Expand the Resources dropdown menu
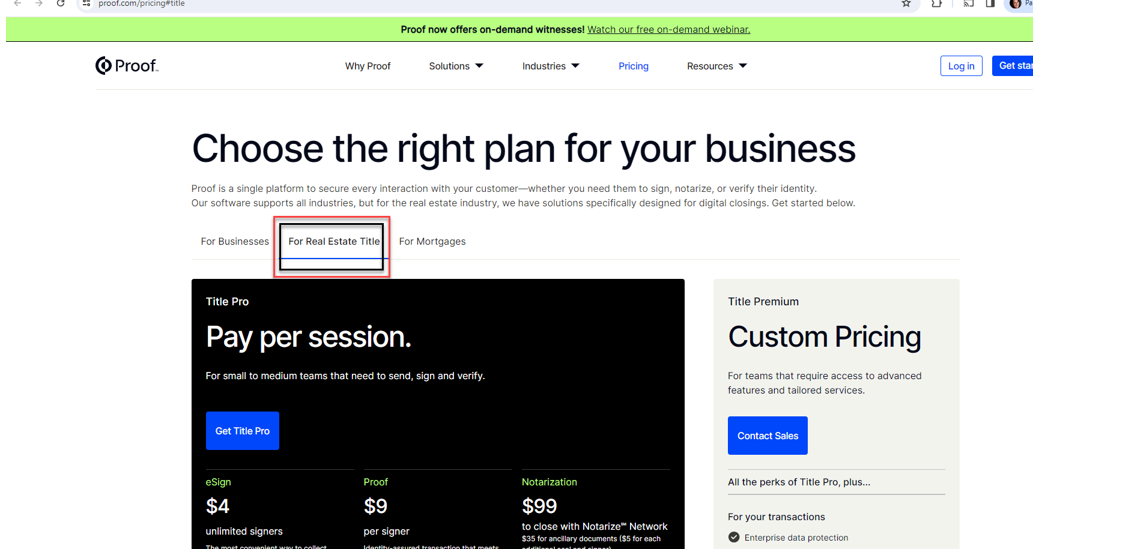The height and width of the screenshot is (559, 1138). (x=717, y=66)
